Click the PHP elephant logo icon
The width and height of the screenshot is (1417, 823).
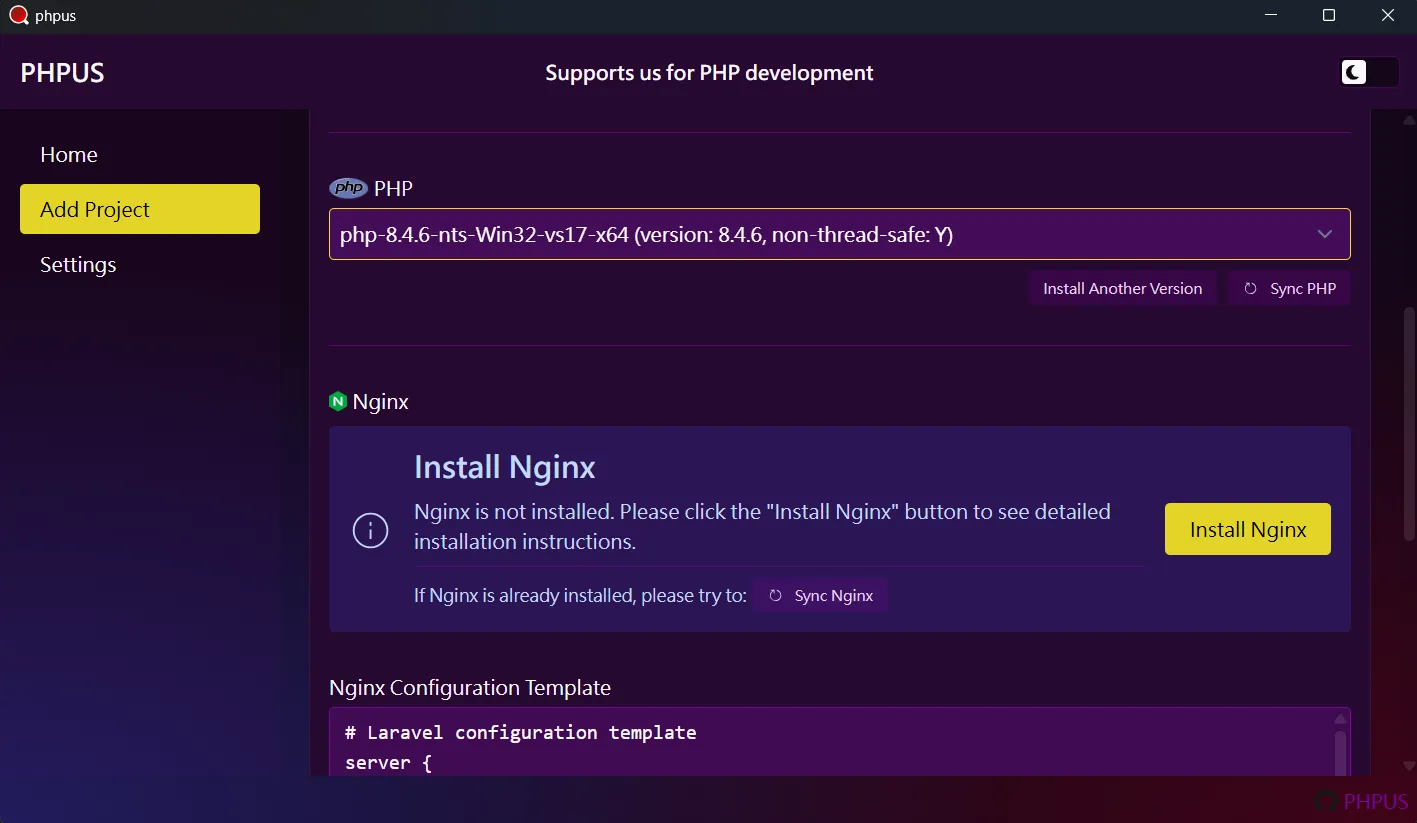click(348, 188)
